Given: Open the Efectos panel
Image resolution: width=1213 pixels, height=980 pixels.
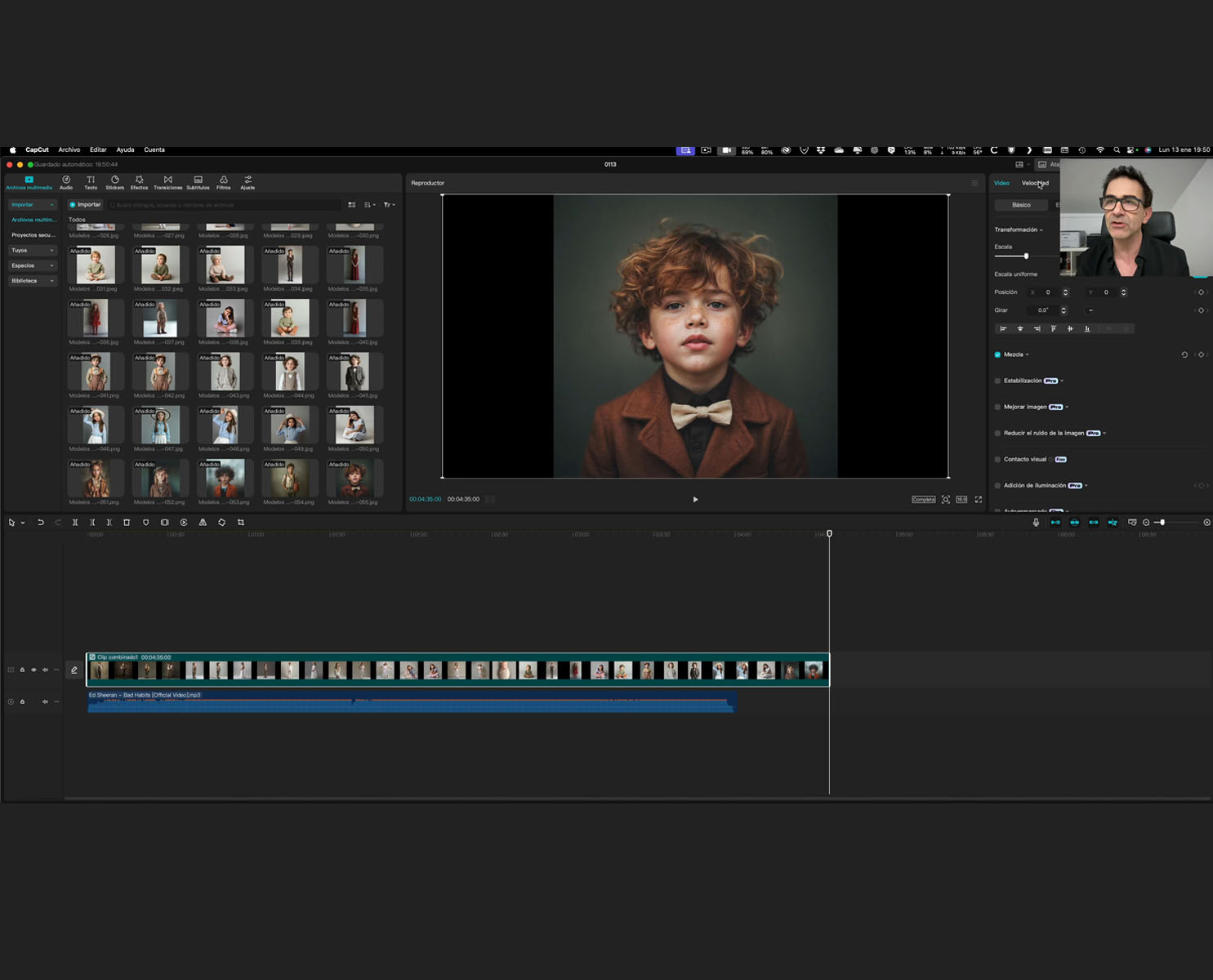Looking at the screenshot, I should [139, 182].
